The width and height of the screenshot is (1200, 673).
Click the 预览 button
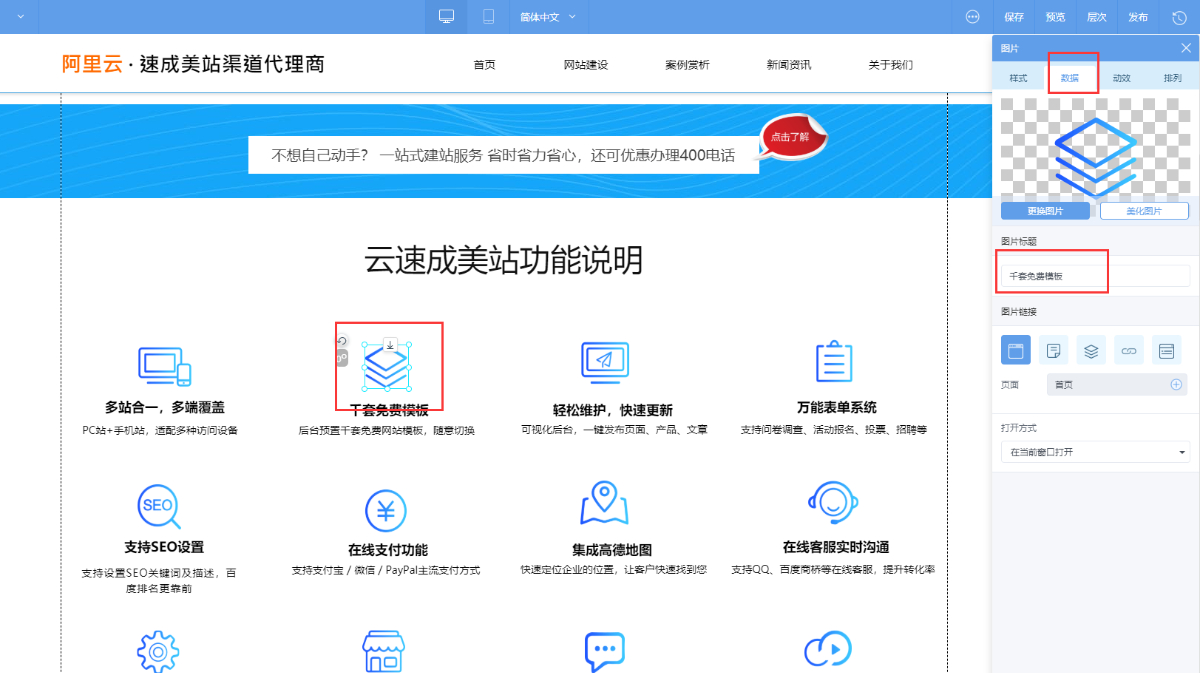click(x=1056, y=17)
